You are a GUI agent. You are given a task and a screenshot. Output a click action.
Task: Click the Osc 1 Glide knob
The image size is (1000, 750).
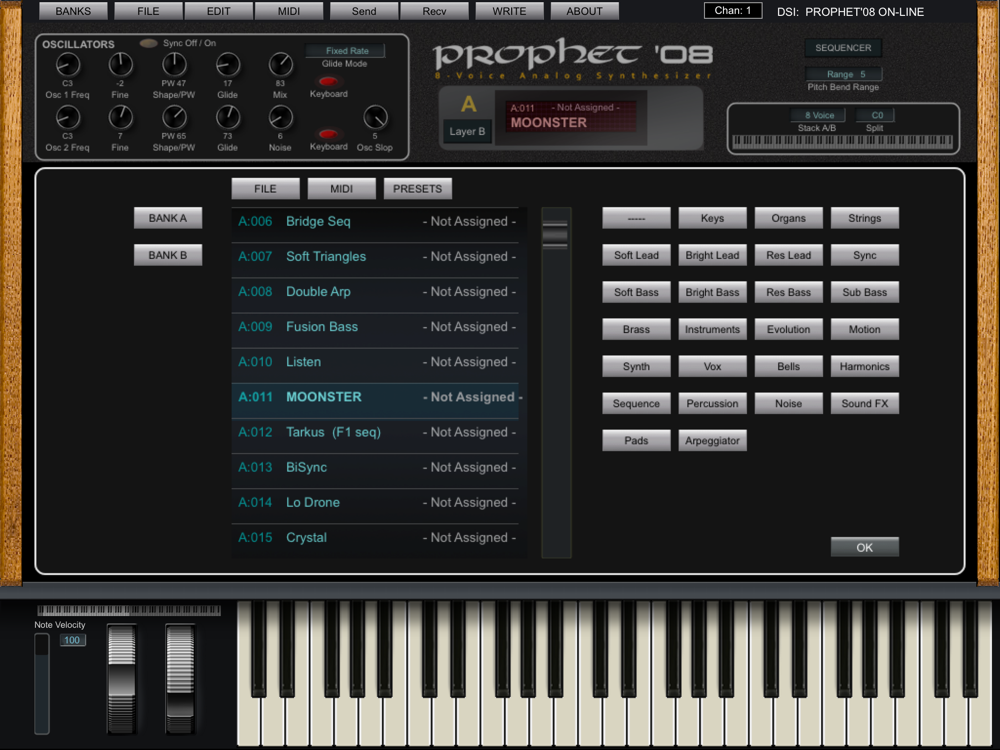coord(228,64)
